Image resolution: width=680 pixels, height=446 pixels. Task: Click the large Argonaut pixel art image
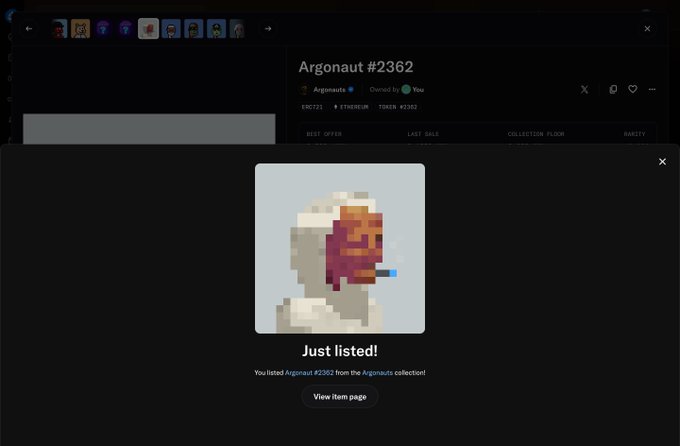(x=340, y=248)
